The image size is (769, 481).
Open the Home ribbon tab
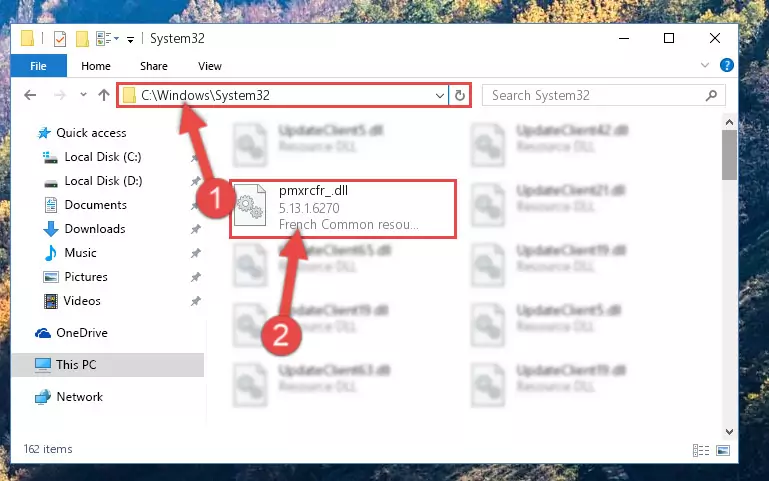pyautogui.click(x=96, y=66)
